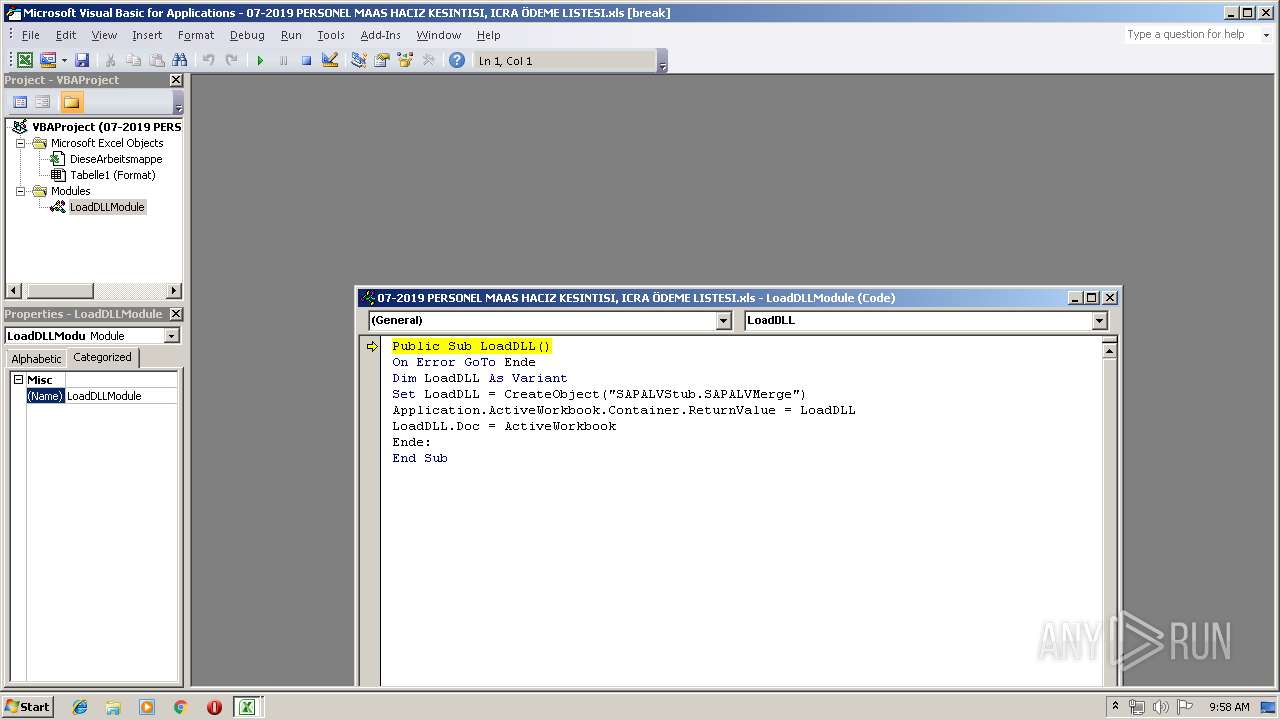Launch Internet Explorer from taskbar
This screenshot has width=1280, height=720.
(x=80, y=707)
